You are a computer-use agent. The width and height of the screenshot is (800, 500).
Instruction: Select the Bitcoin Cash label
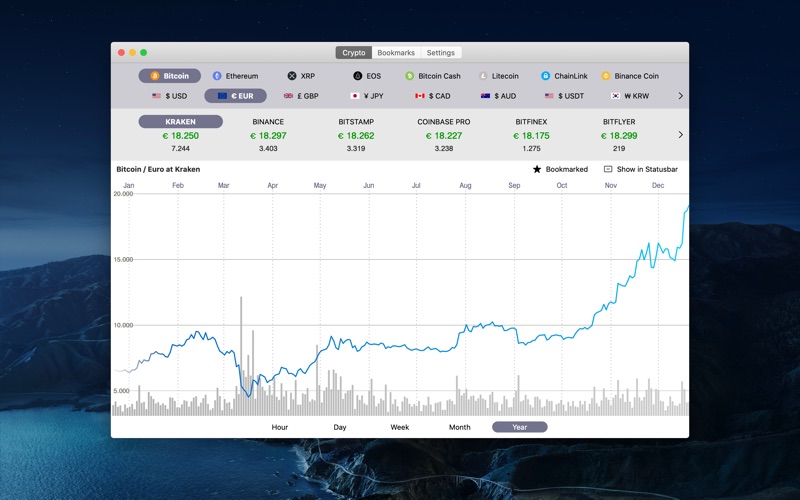[439, 76]
